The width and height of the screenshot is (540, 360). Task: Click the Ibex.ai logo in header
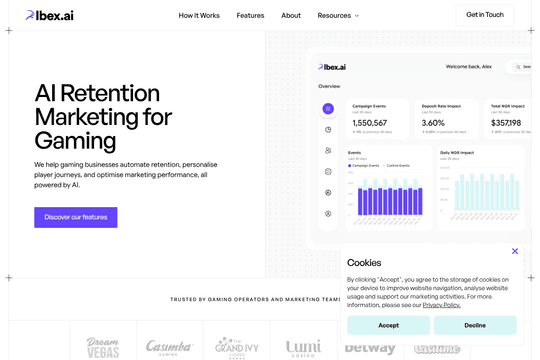coord(50,16)
